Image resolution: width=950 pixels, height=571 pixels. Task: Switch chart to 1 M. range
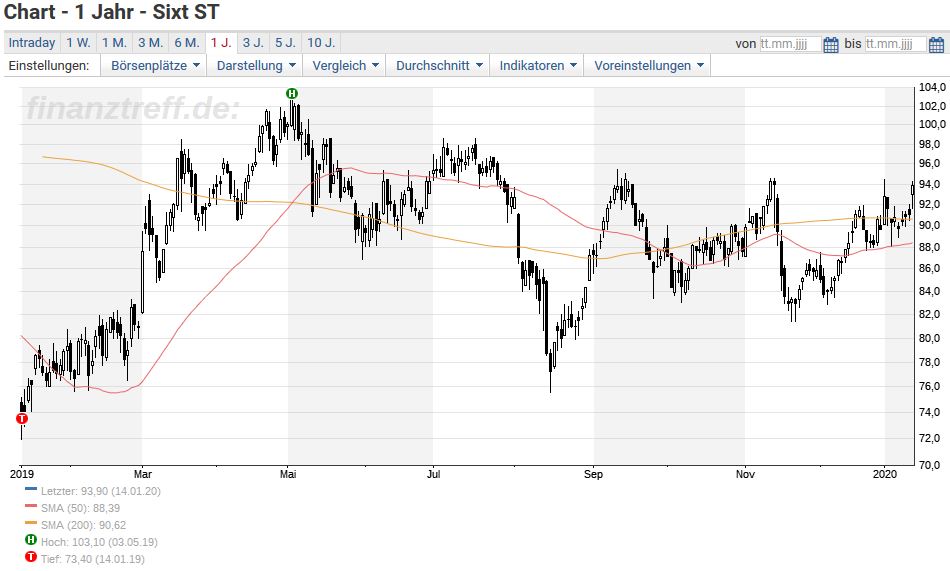tap(114, 43)
